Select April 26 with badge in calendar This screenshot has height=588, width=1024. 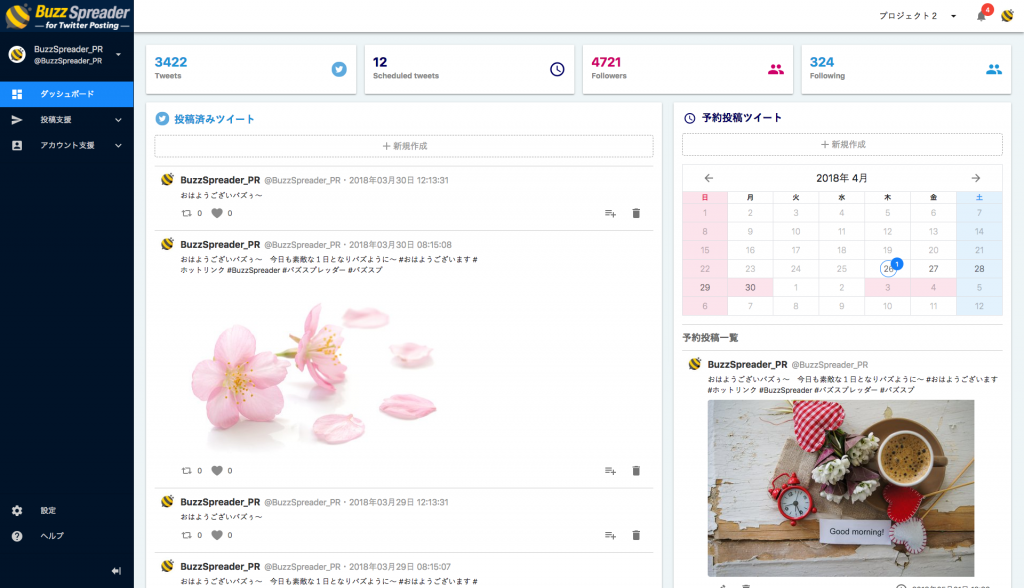click(x=888, y=269)
